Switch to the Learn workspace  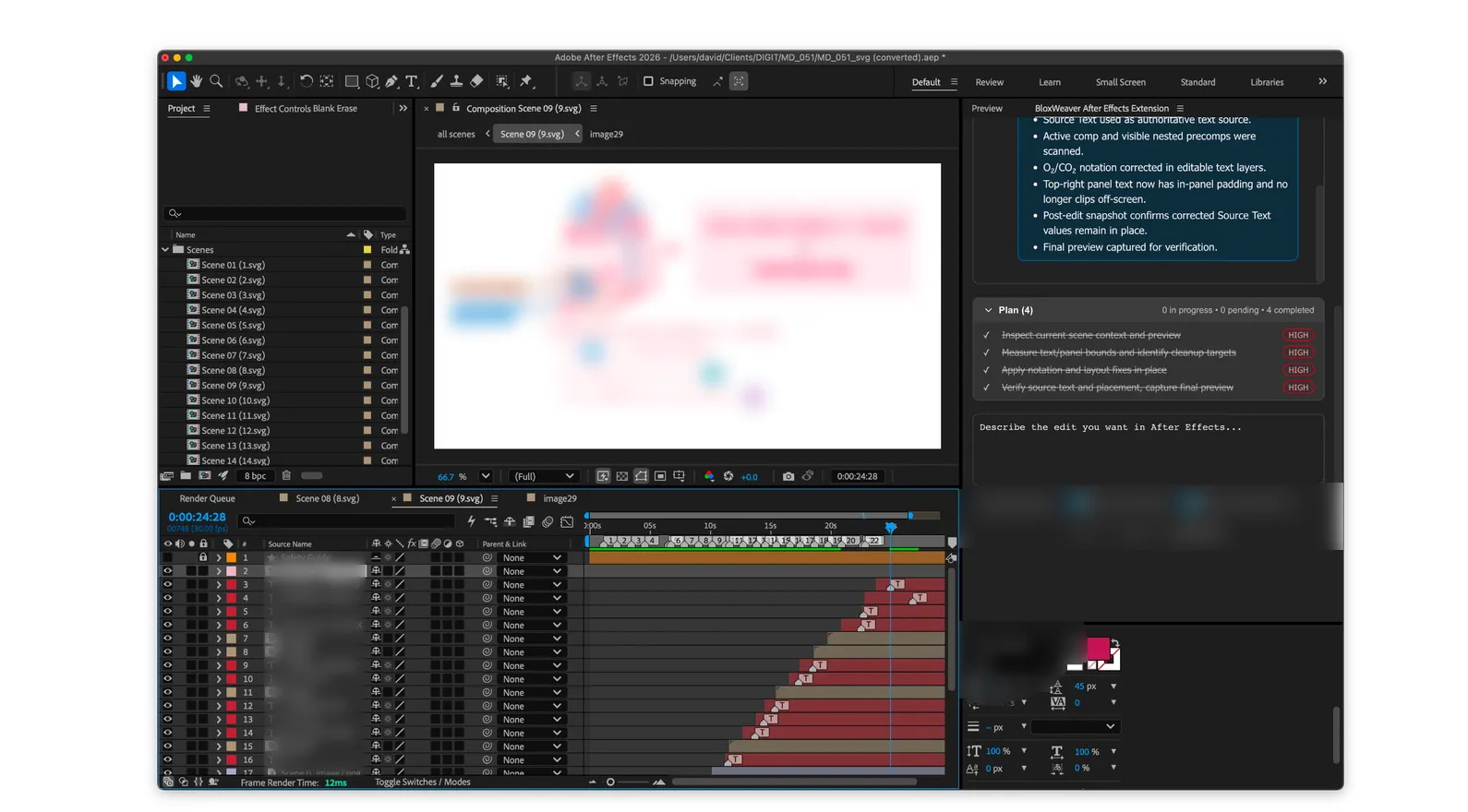point(1050,82)
